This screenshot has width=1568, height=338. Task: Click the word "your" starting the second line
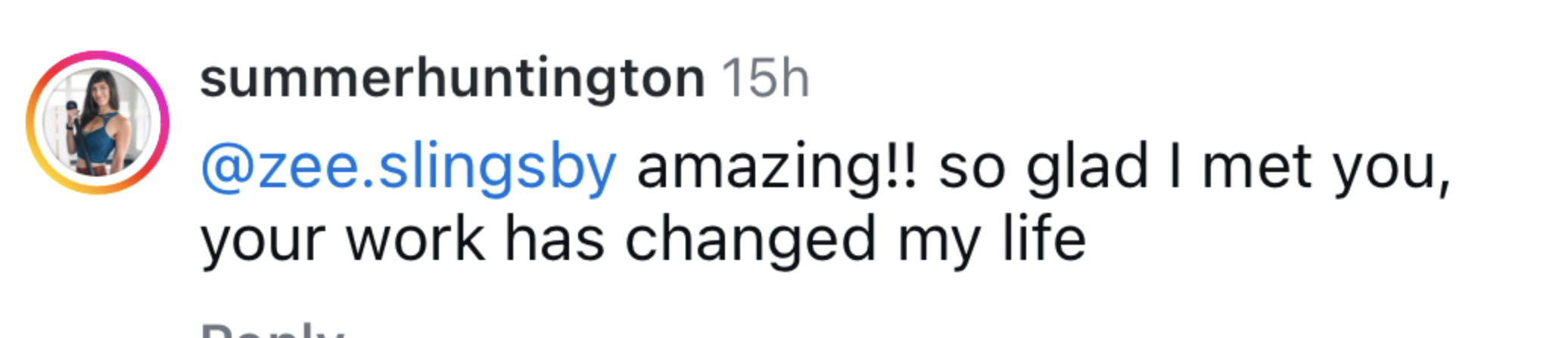pyautogui.click(x=263, y=241)
